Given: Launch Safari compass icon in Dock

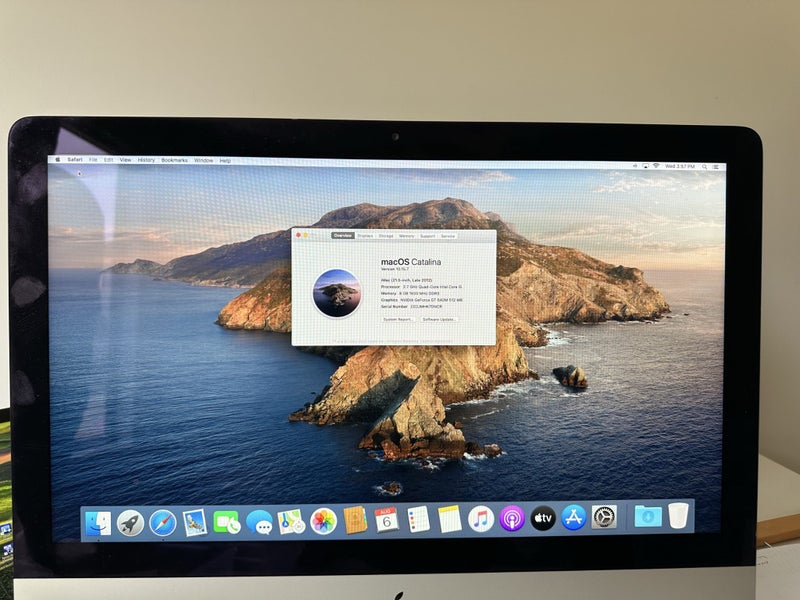Looking at the screenshot, I should (x=163, y=522).
